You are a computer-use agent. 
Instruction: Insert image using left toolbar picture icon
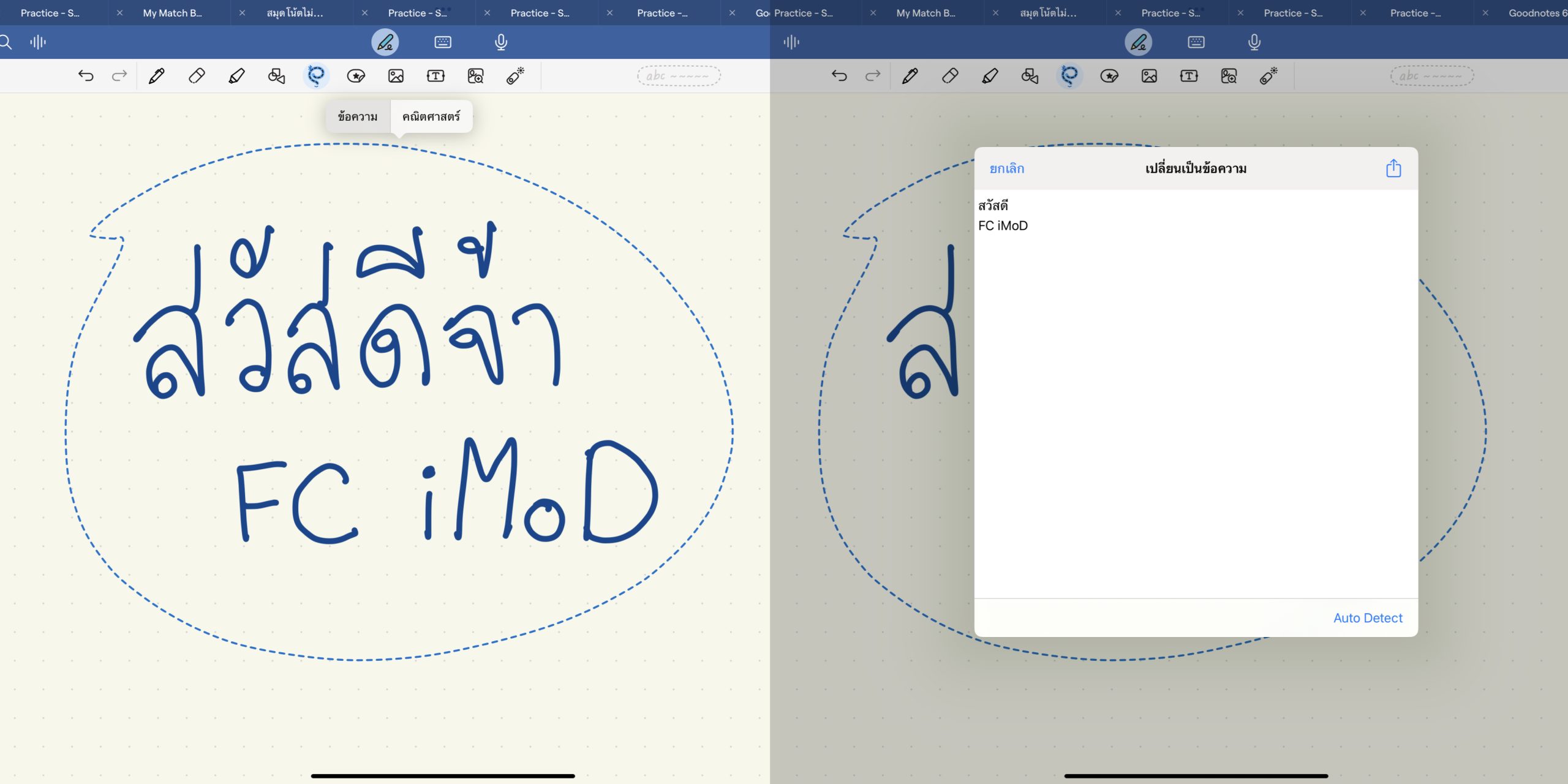pyautogui.click(x=396, y=76)
